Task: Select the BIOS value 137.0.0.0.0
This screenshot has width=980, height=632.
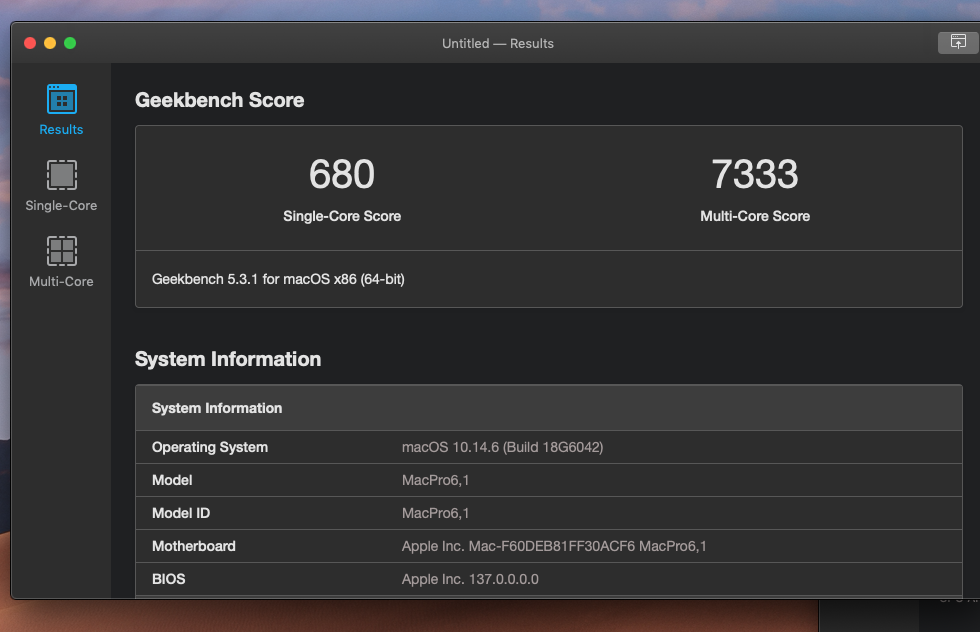Action: [470, 579]
